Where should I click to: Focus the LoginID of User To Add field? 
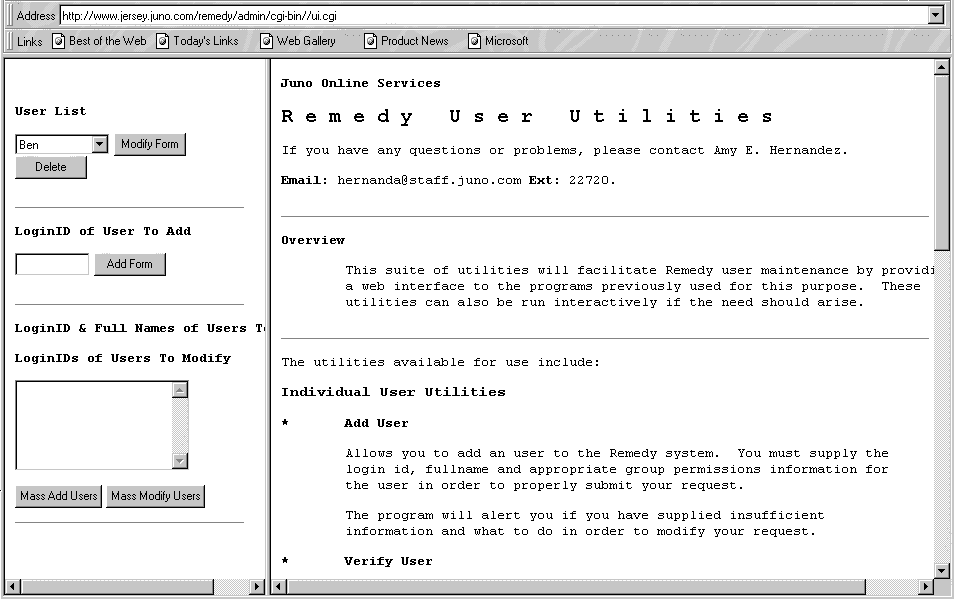[x=52, y=264]
